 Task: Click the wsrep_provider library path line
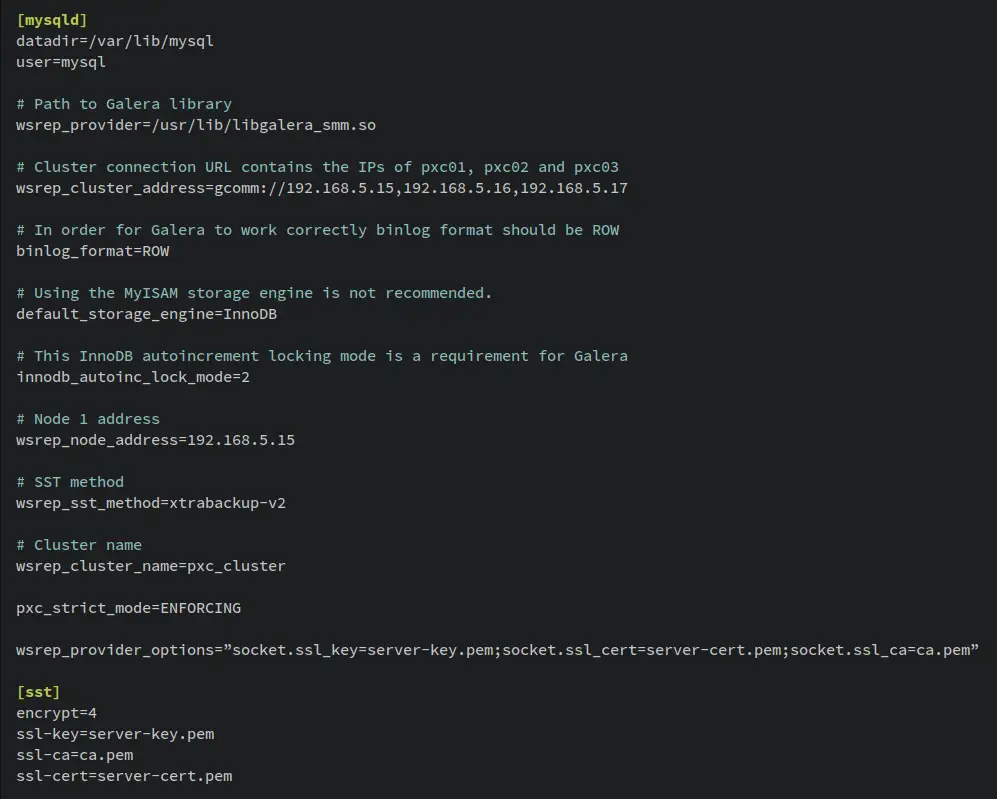[196, 125]
